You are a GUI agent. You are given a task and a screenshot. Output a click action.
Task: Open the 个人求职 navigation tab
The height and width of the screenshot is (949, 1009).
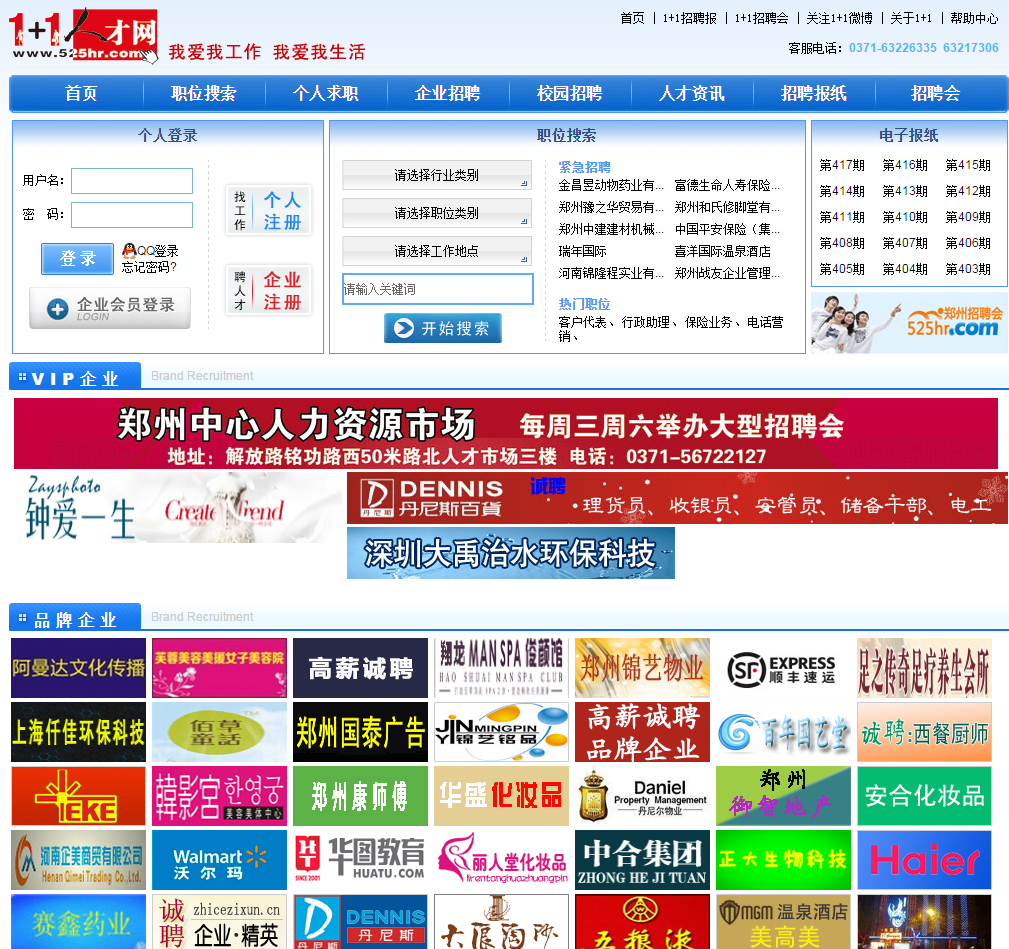[x=326, y=93]
